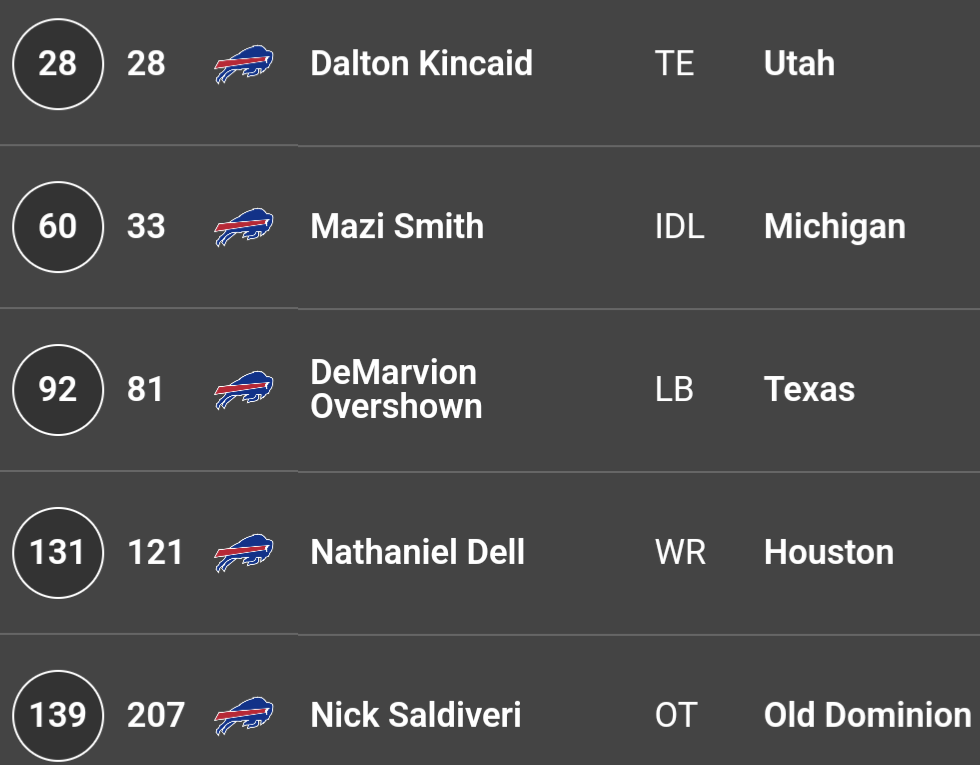Open Mazi Smith player profile
Image resolution: width=980 pixels, height=765 pixels.
[x=397, y=226]
